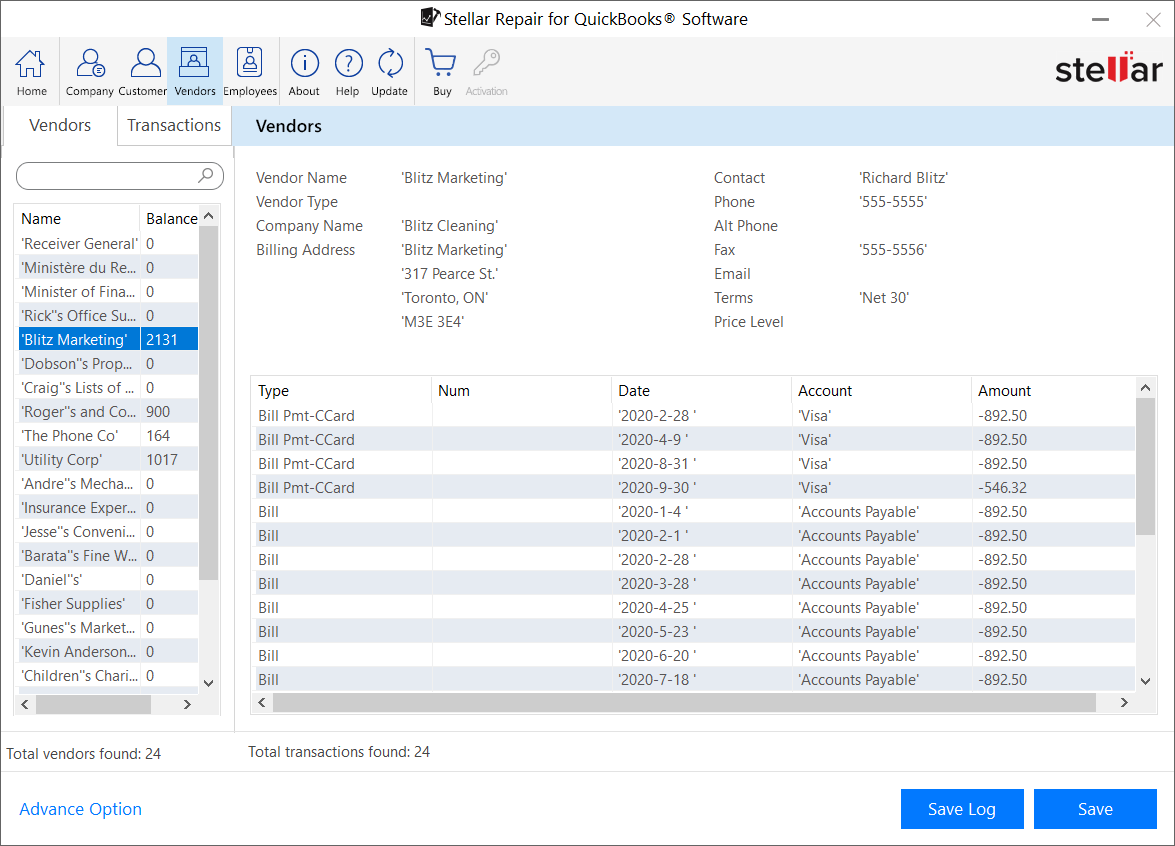Screen dimensions: 1175x846
Task: Open the Help question mark icon
Action: coord(347,72)
